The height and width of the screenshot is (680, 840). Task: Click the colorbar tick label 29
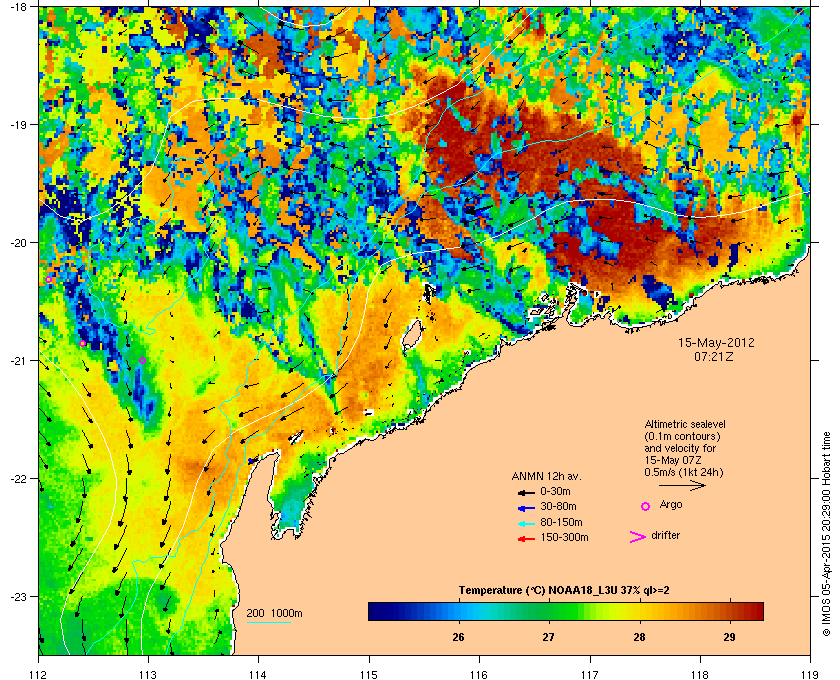click(729, 637)
